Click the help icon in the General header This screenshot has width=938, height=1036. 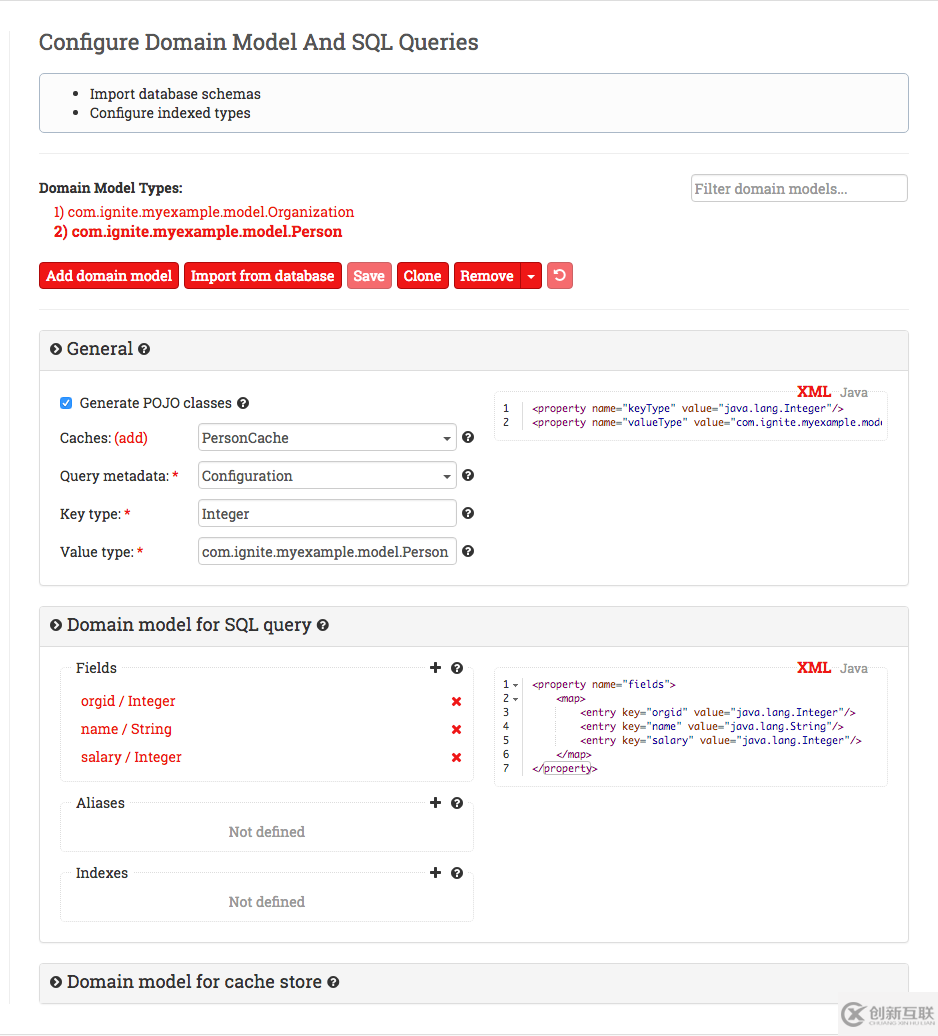144,349
